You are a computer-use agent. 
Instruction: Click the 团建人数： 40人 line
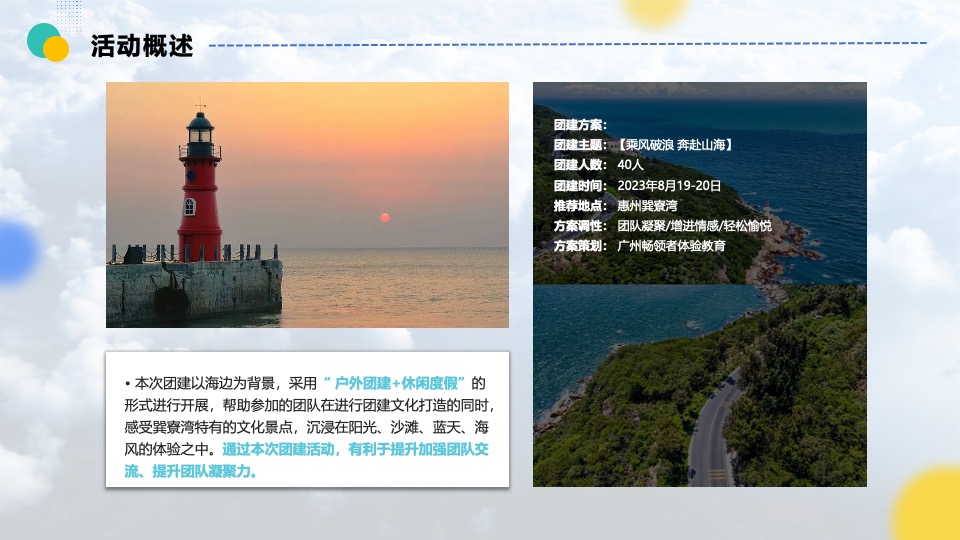pos(598,165)
